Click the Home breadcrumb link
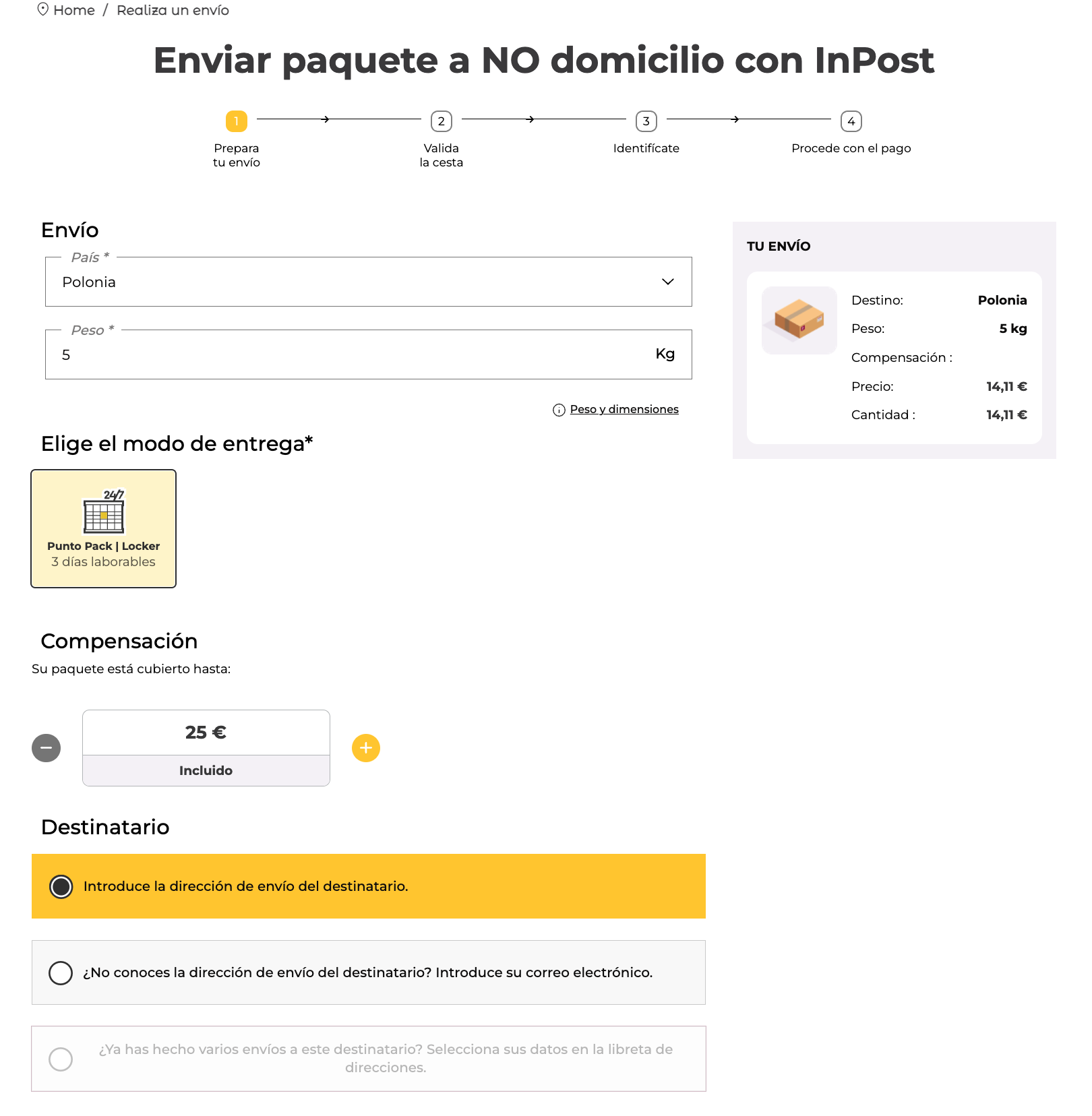The height and width of the screenshot is (1116, 1092). coord(74,10)
